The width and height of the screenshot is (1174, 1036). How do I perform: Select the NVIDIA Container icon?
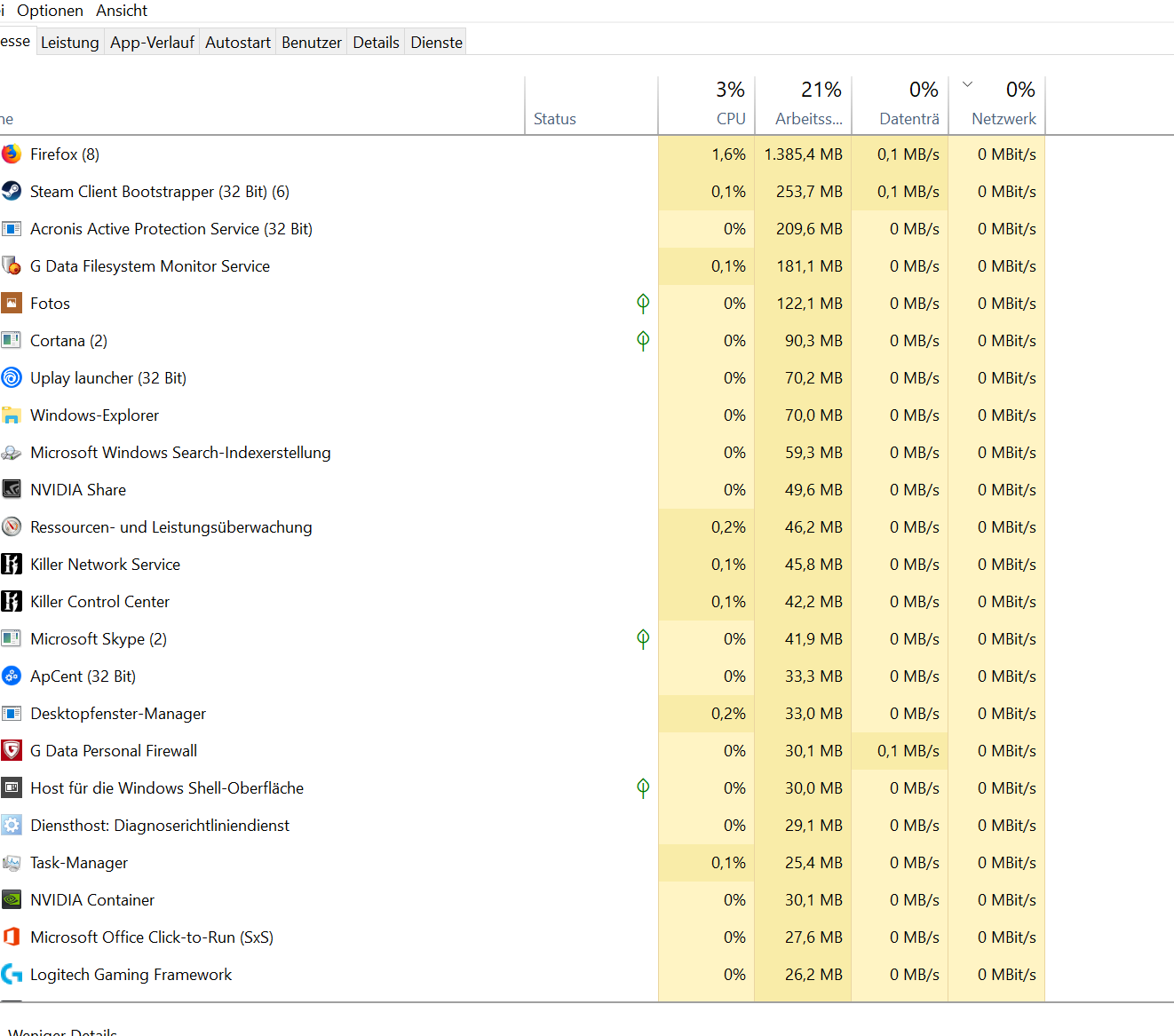tap(12, 900)
